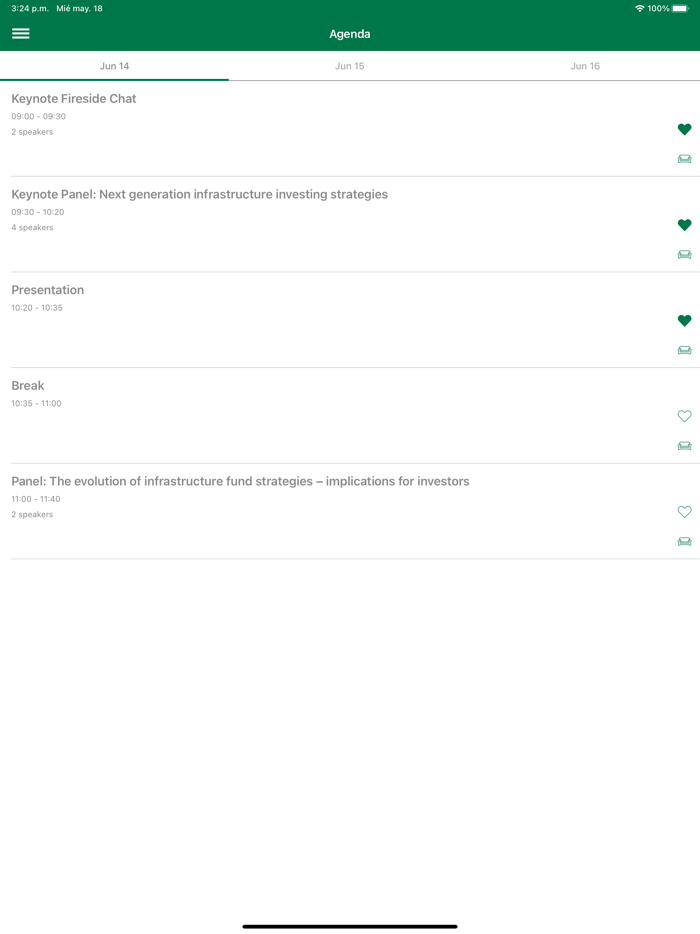Open the hamburger navigation menu
The width and height of the screenshot is (700, 934).
point(20,34)
